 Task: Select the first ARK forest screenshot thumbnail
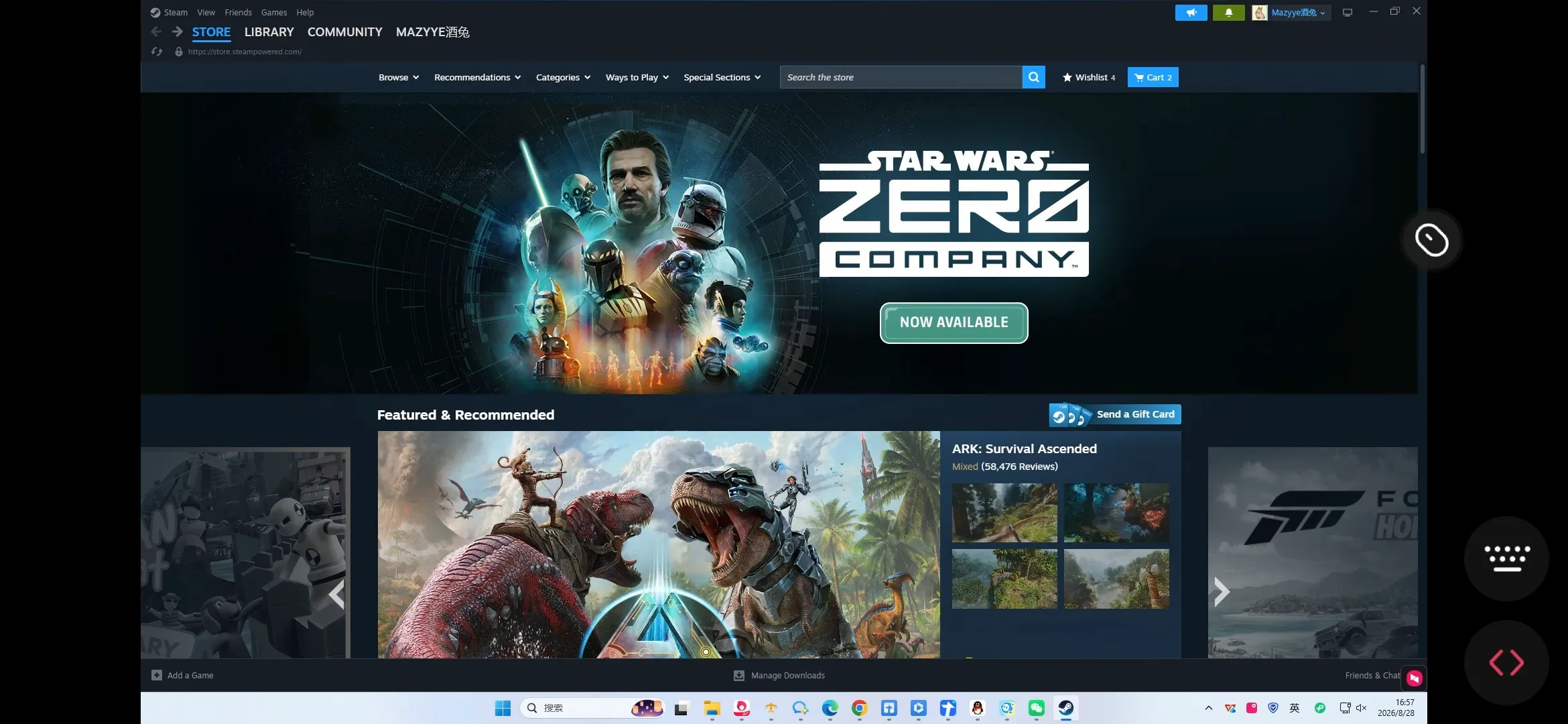click(x=1004, y=513)
